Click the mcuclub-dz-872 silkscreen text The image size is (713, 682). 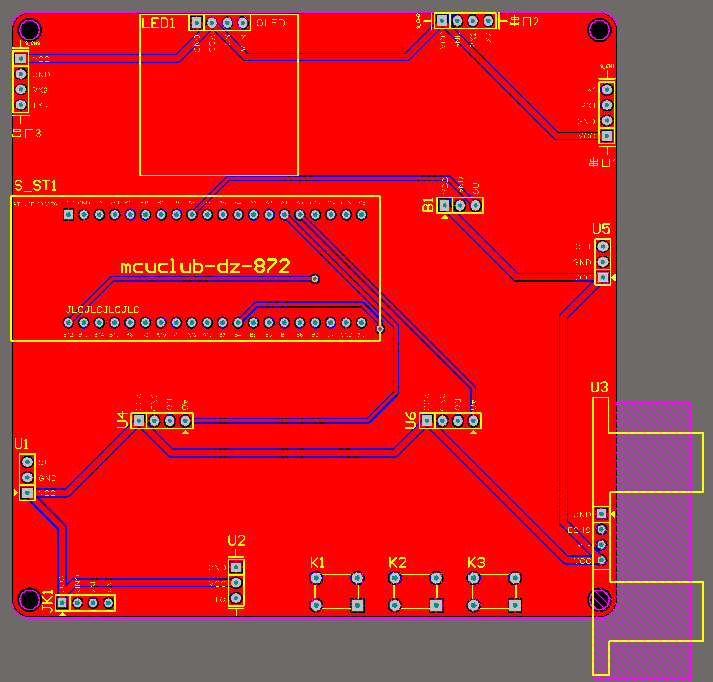click(x=205, y=266)
